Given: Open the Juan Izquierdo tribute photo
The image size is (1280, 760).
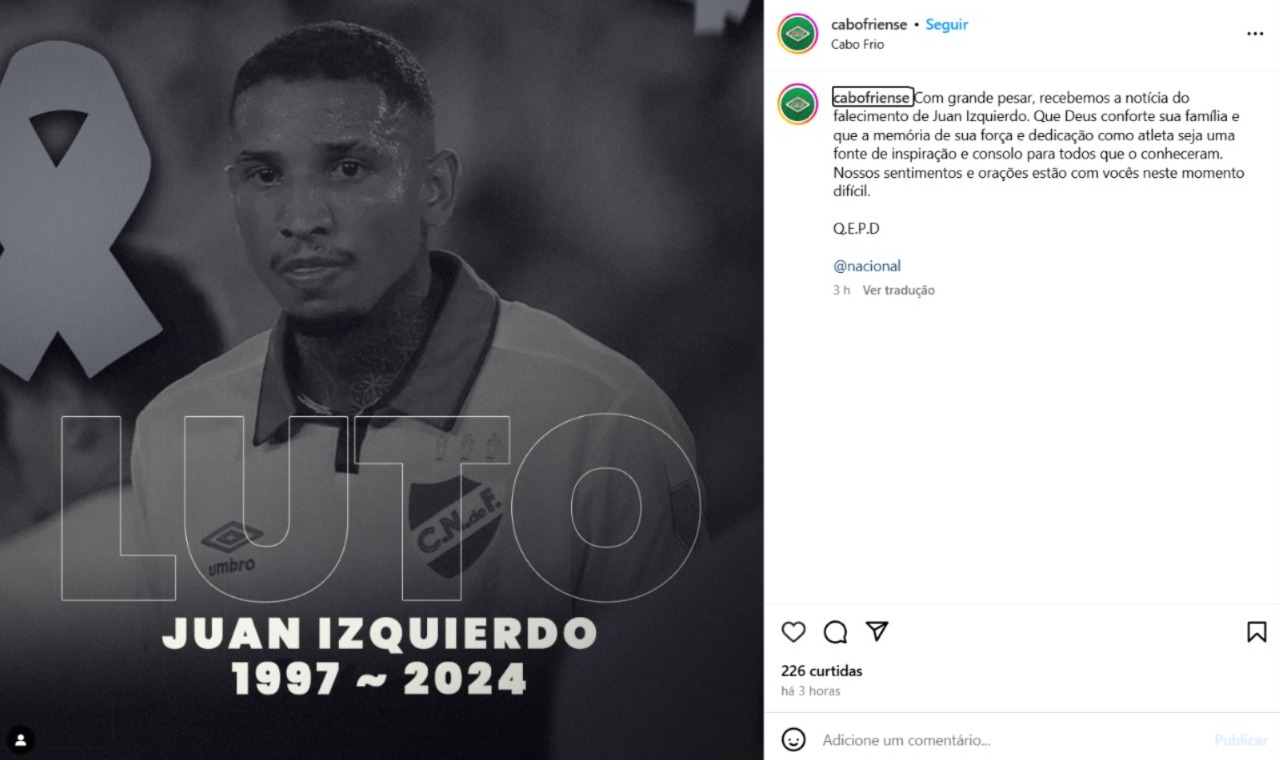Looking at the screenshot, I should [382, 380].
